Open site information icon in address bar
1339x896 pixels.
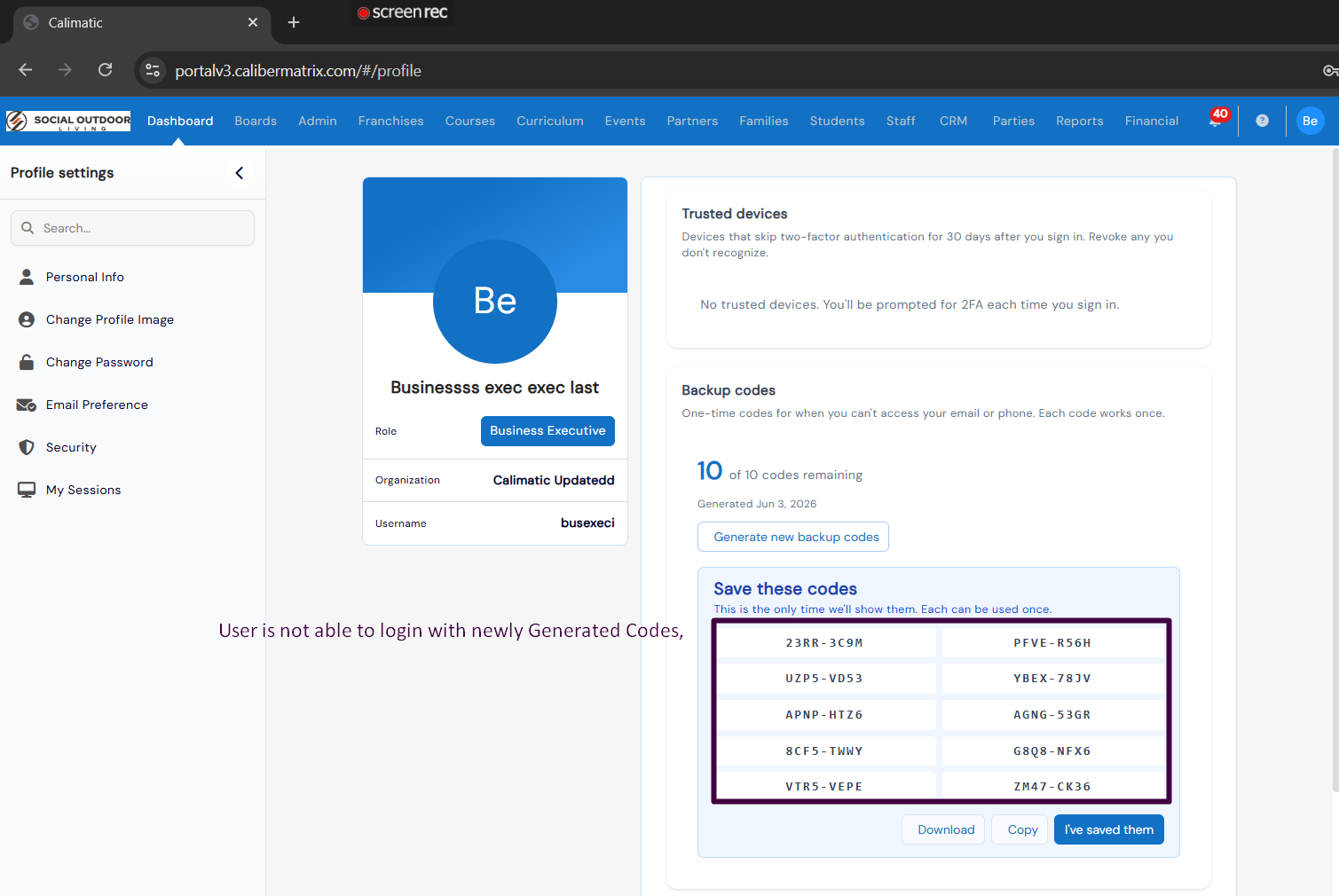tap(153, 70)
